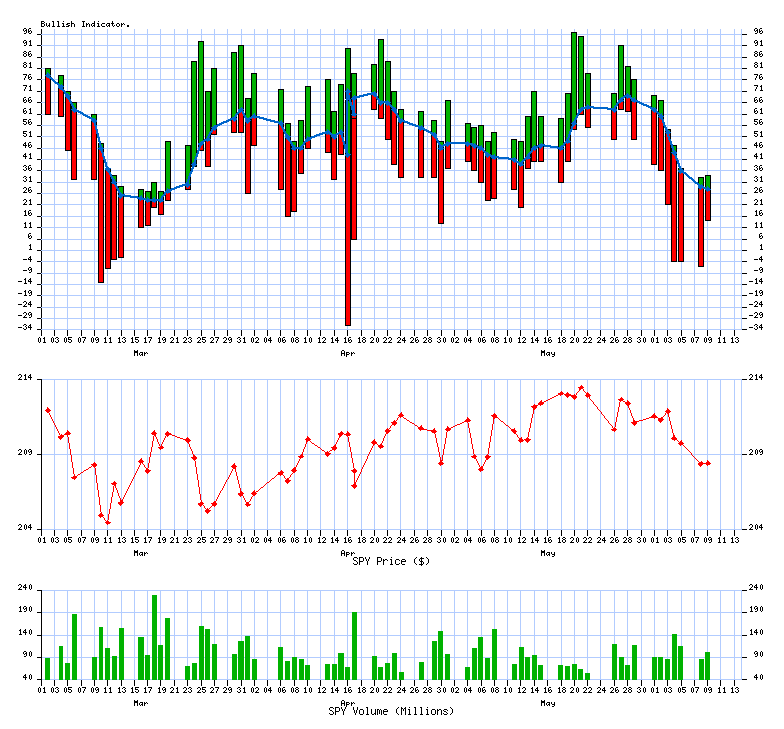Click the first volume bar at far left
784x729 pixels.
click(x=47, y=668)
